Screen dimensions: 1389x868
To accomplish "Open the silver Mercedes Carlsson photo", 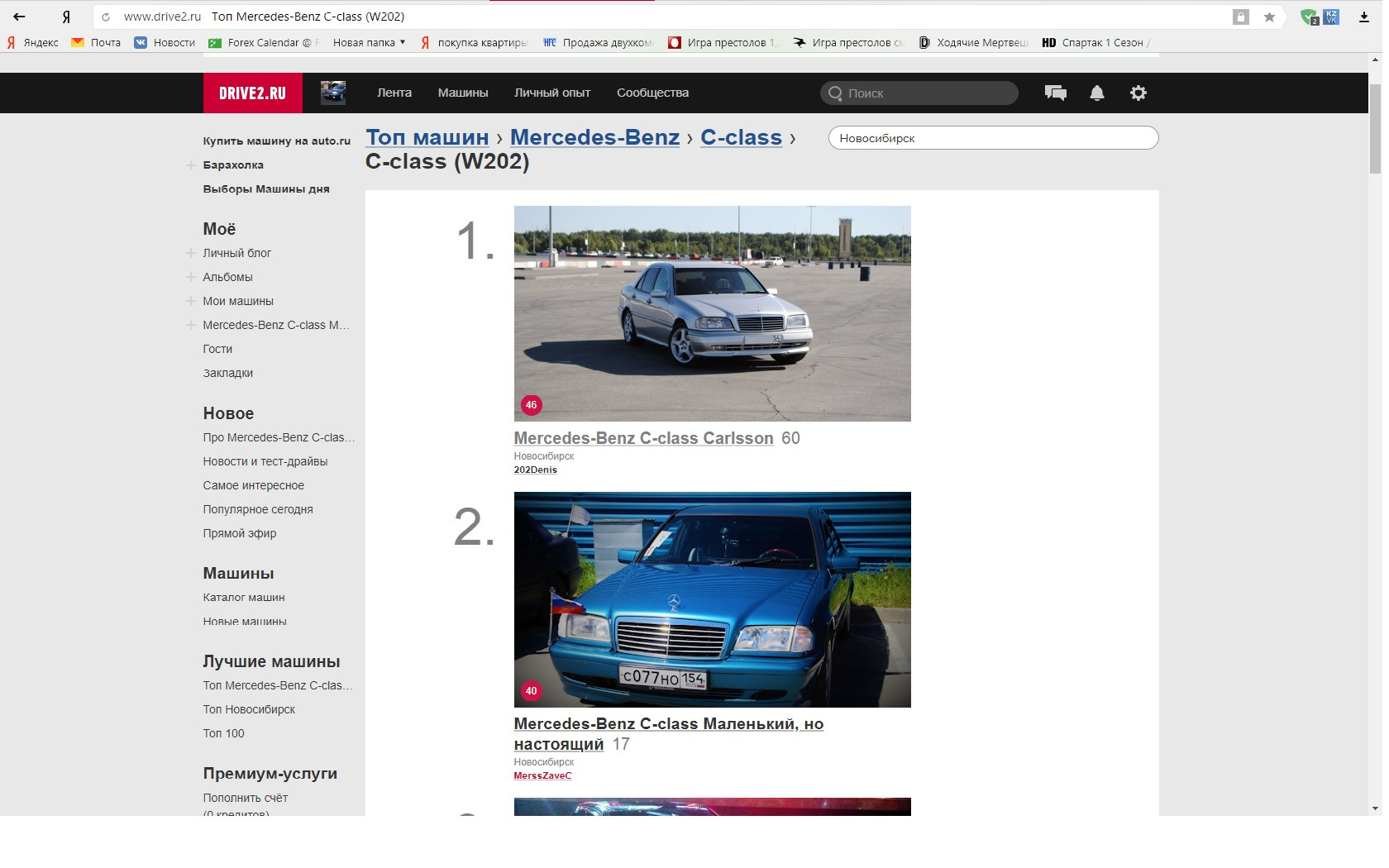I will pos(712,313).
